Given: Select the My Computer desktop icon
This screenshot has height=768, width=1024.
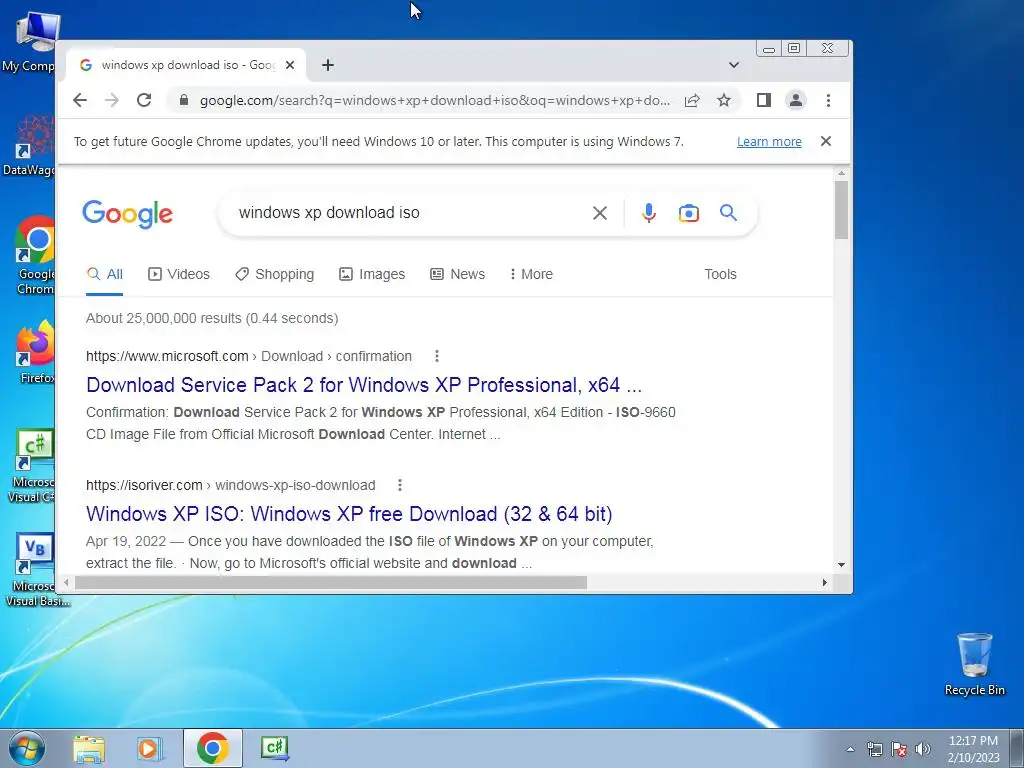Looking at the screenshot, I should click(29, 42).
